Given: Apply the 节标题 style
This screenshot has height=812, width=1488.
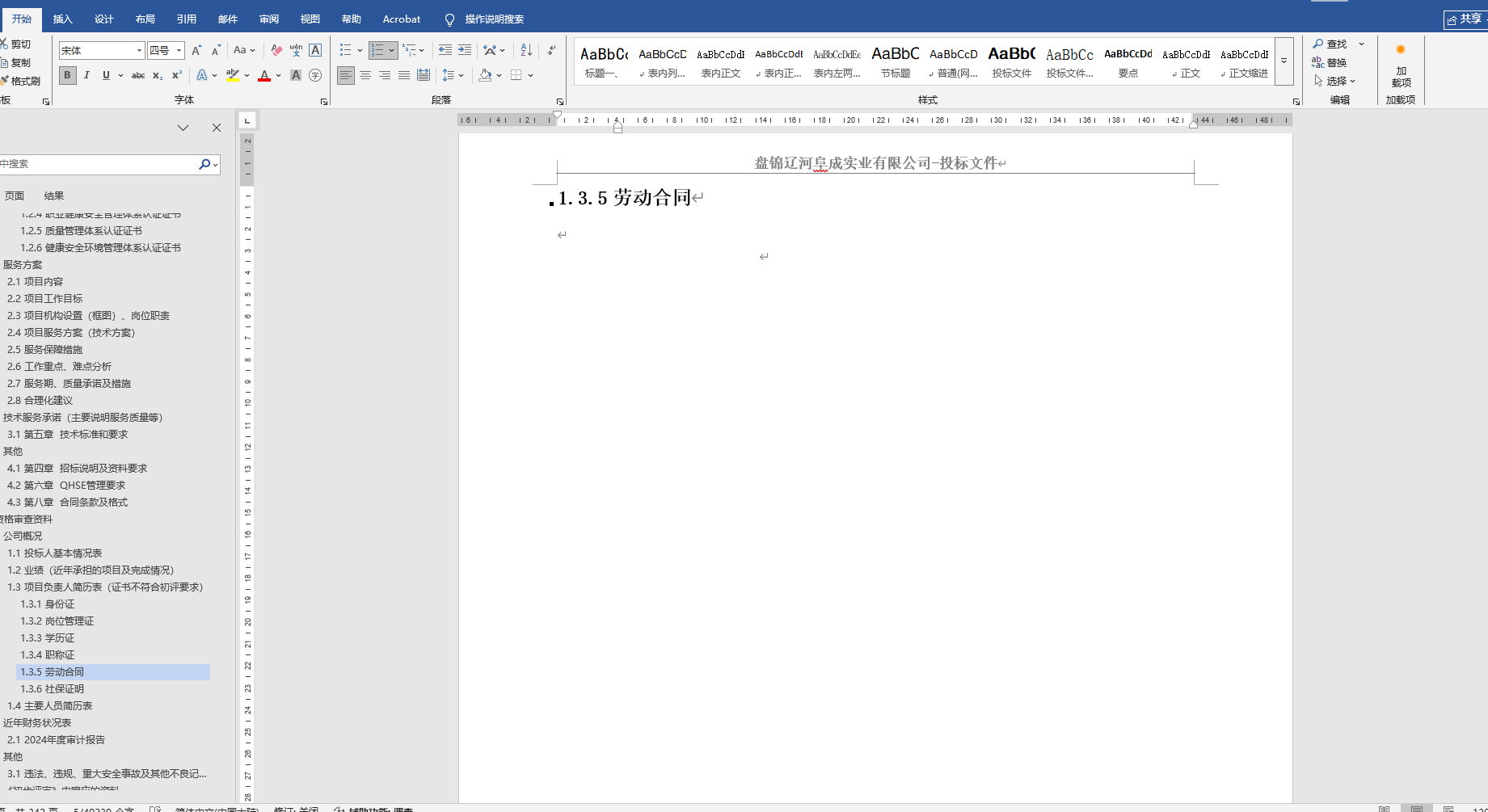Looking at the screenshot, I should click(x=896, y=61).
